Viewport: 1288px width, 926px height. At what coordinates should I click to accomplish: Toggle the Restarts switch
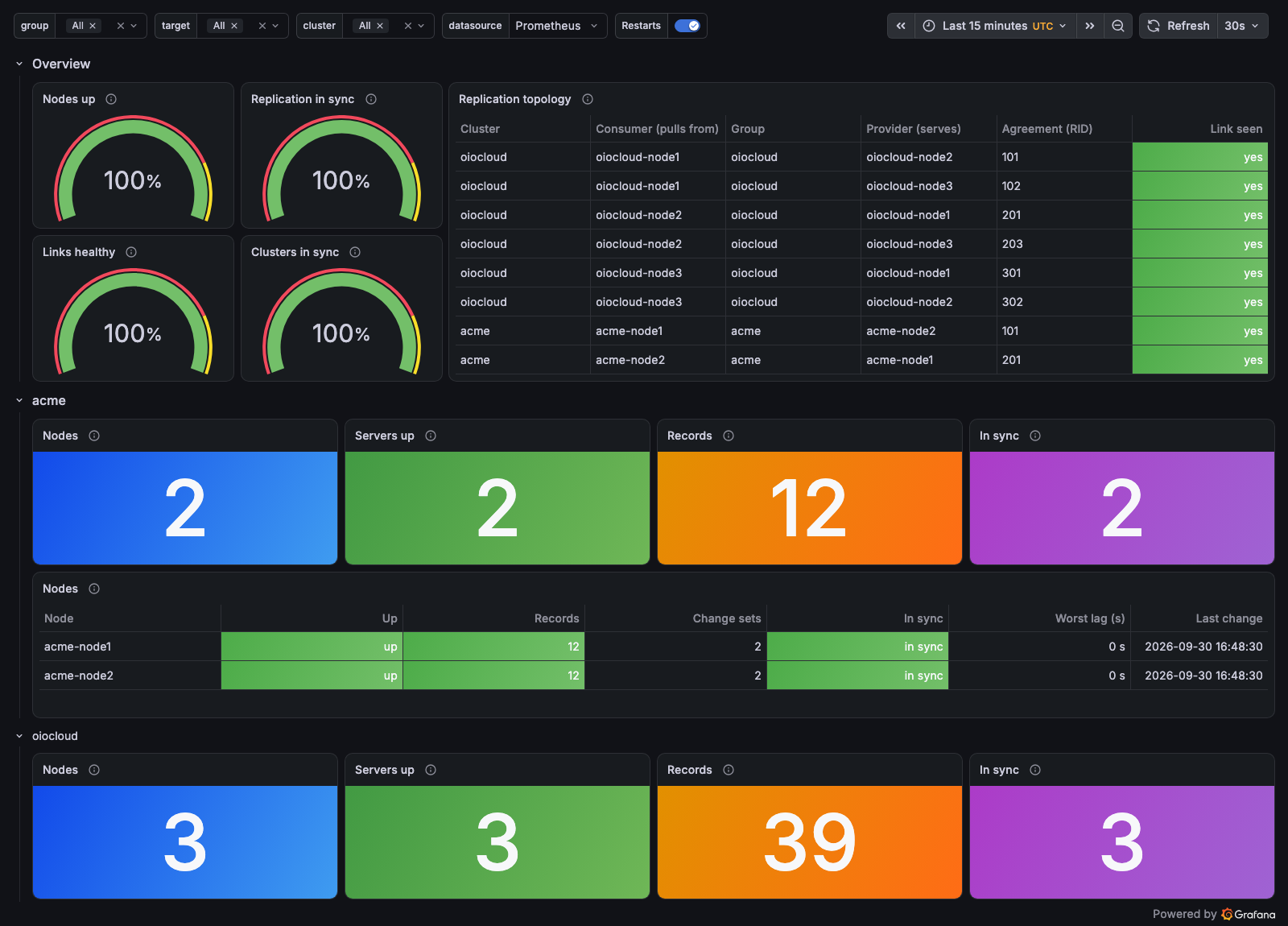687,26
